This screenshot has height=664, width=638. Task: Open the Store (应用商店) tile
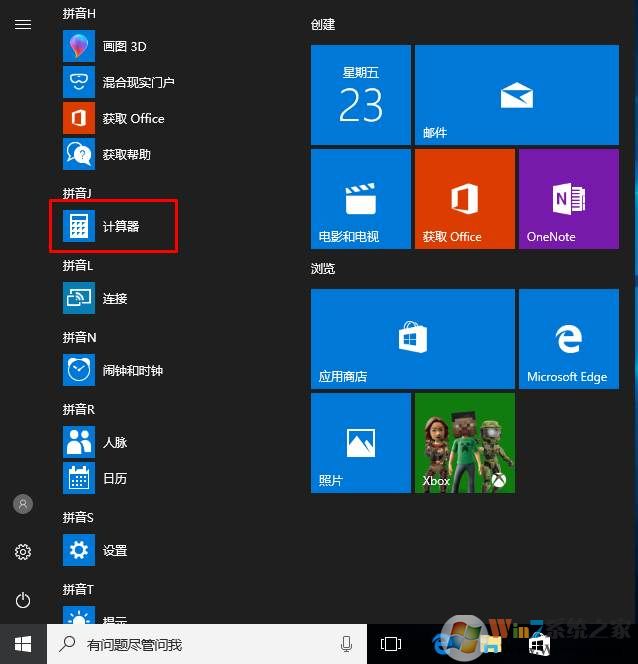pyautogui.click(x=413, y=339)
